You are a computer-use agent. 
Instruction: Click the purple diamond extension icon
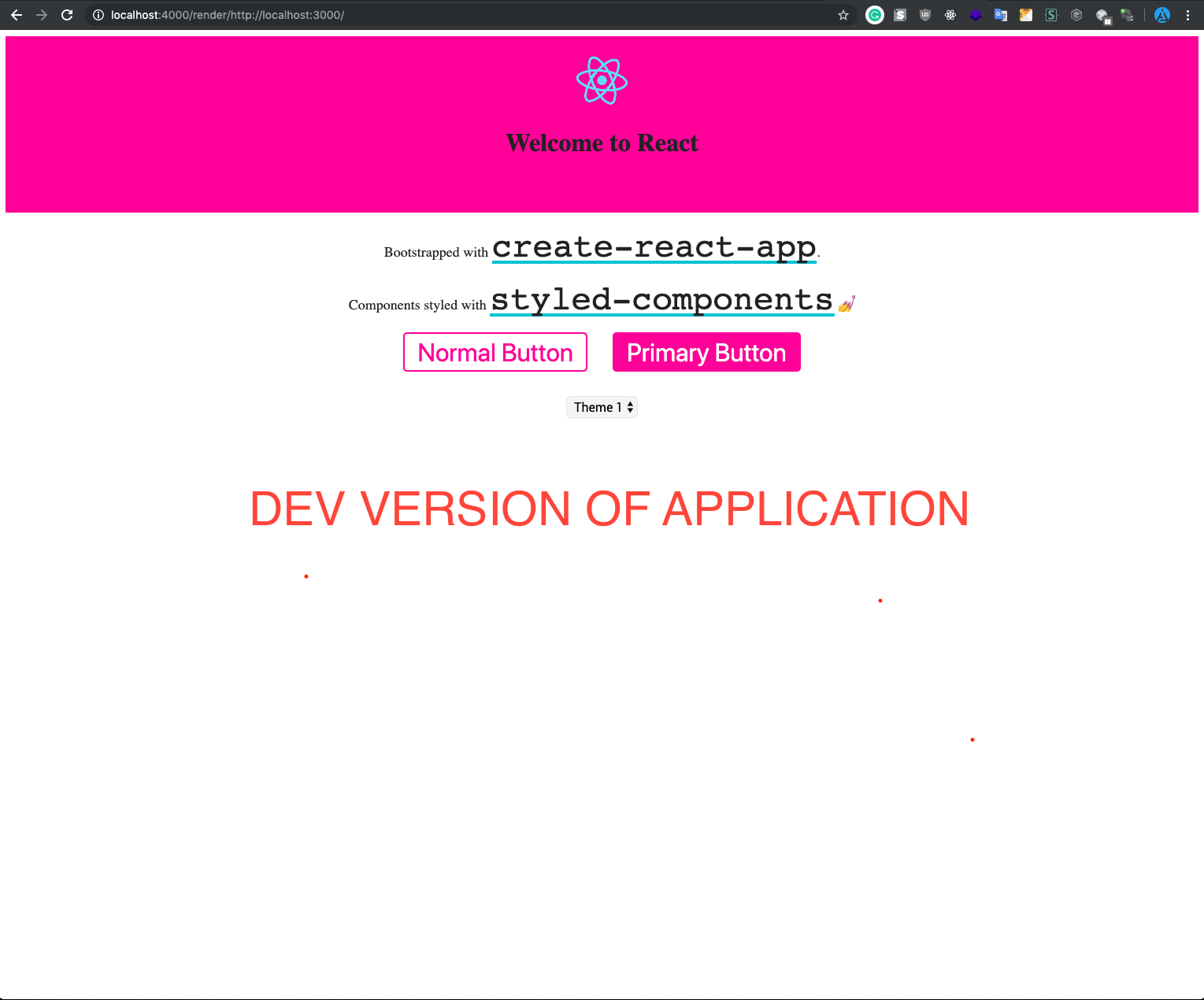[976, 15]
